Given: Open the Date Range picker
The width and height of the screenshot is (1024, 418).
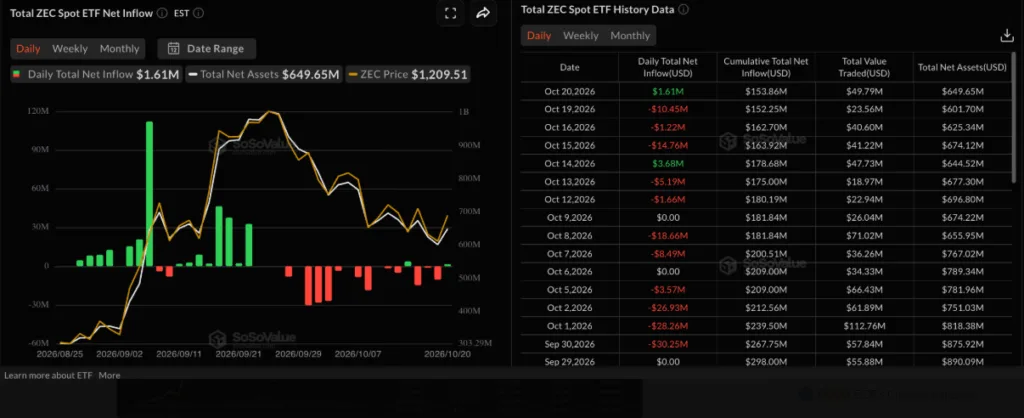Looking at the screenshot, I should coord(206,48).
